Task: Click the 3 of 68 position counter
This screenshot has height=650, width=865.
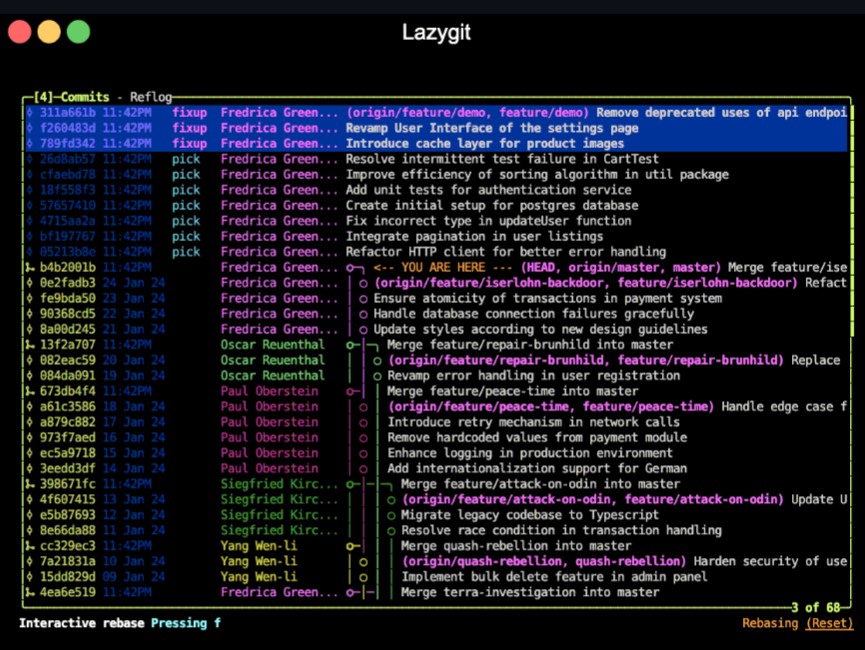Action: pos(815,608)
